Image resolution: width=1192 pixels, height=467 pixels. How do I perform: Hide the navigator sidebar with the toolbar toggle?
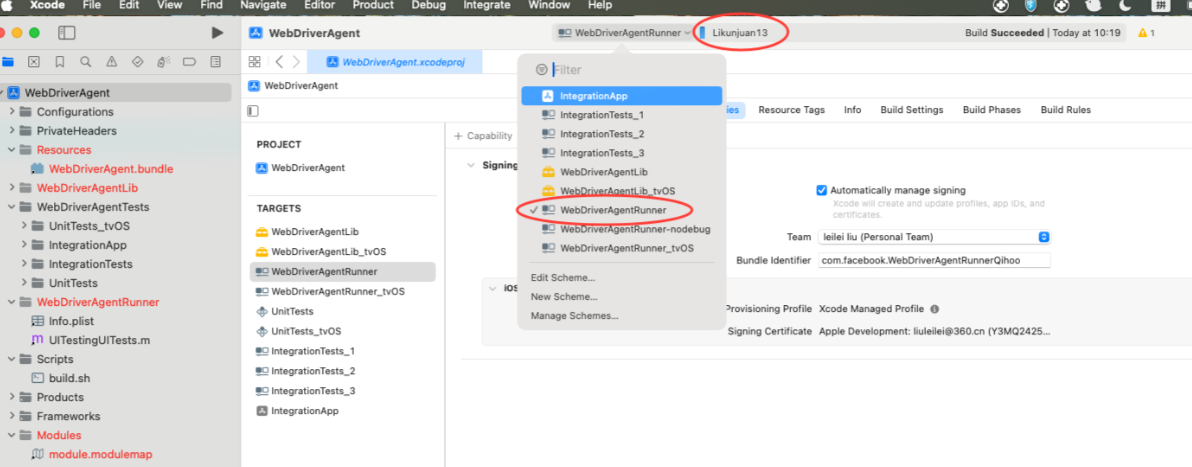click(67, 33)
